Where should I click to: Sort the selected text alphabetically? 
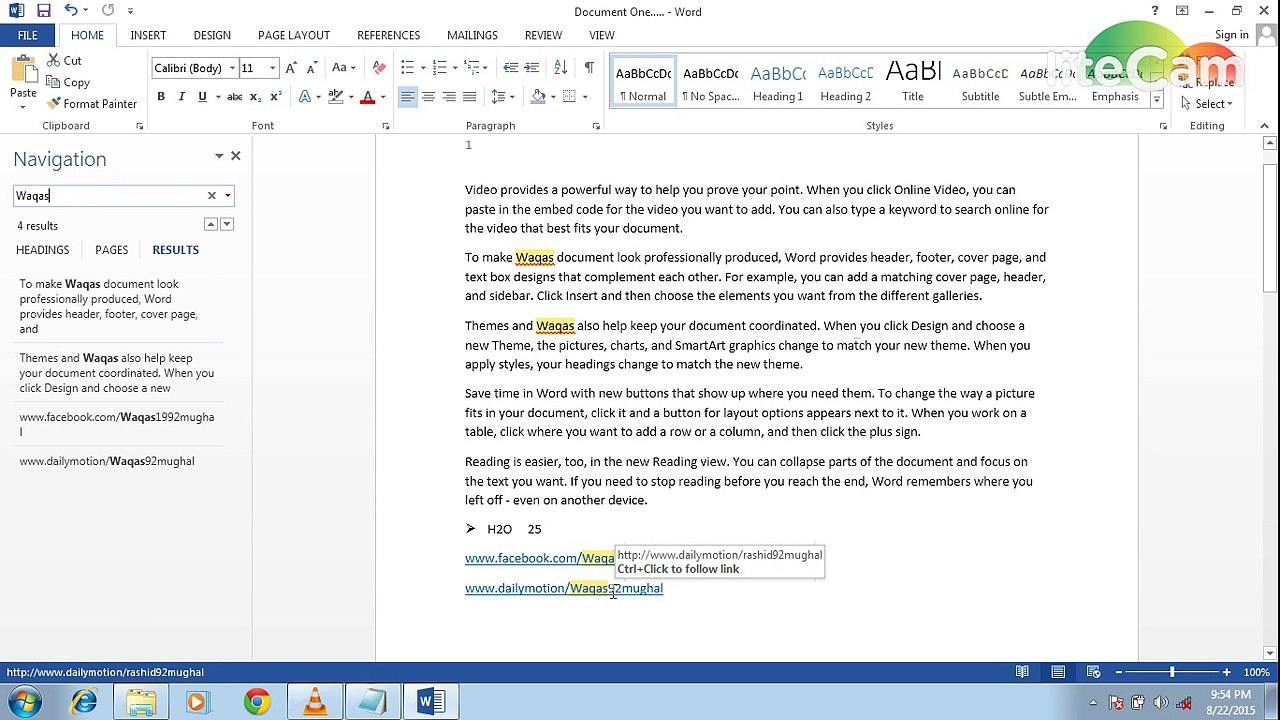click(x=561, y=68)
